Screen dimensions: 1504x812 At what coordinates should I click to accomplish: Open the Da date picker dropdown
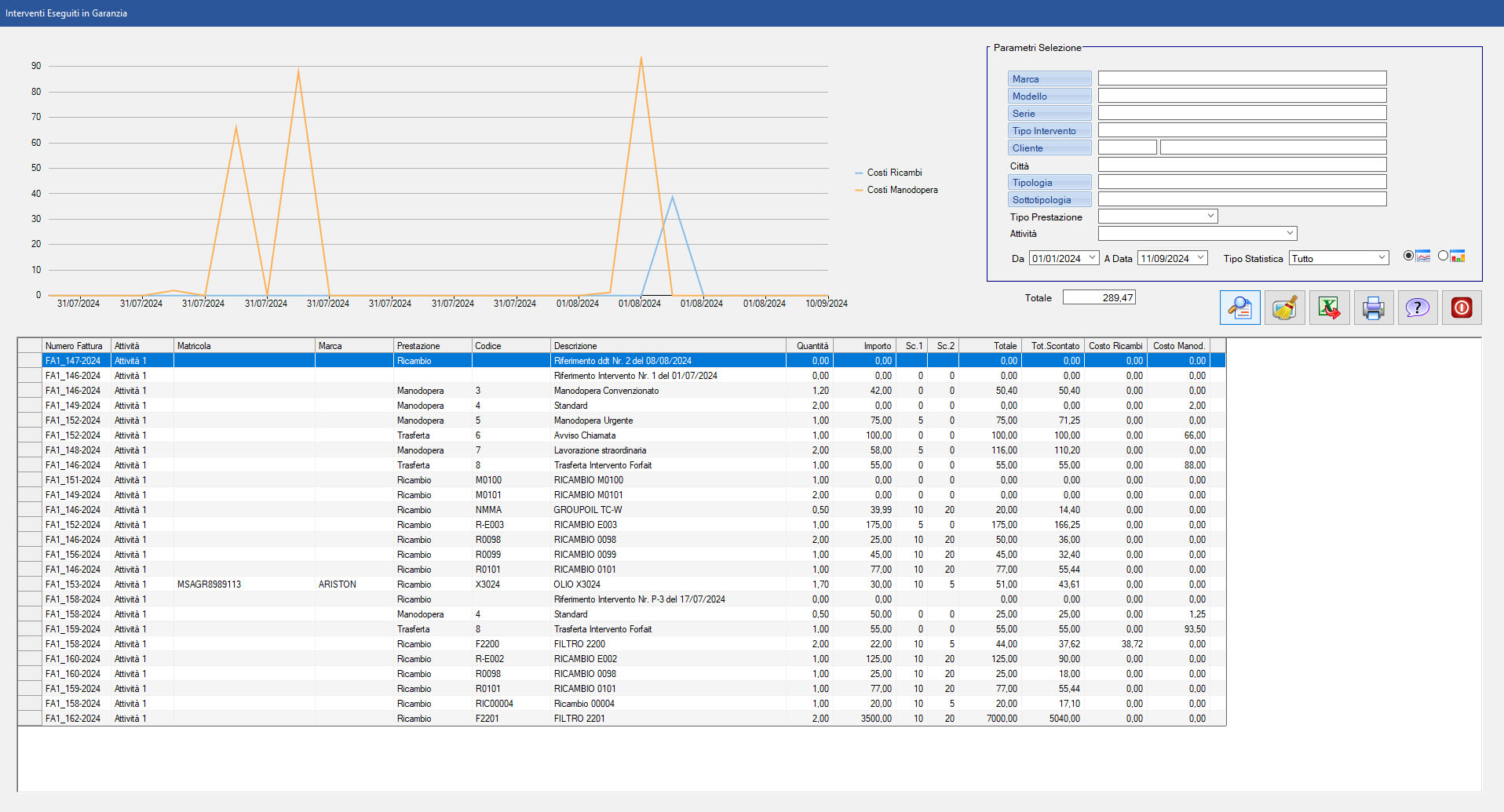(1092, 258)
